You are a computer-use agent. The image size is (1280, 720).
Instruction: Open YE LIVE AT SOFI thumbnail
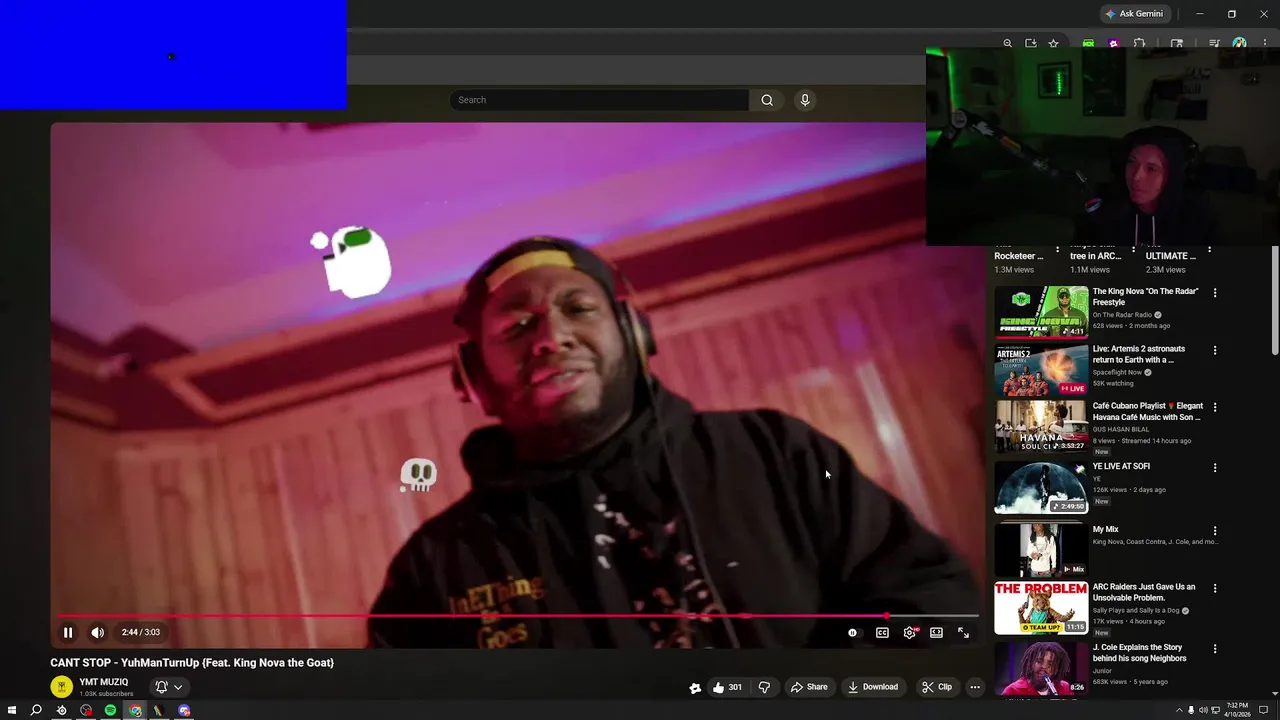pyautogui.click(x=1041, y=487)
